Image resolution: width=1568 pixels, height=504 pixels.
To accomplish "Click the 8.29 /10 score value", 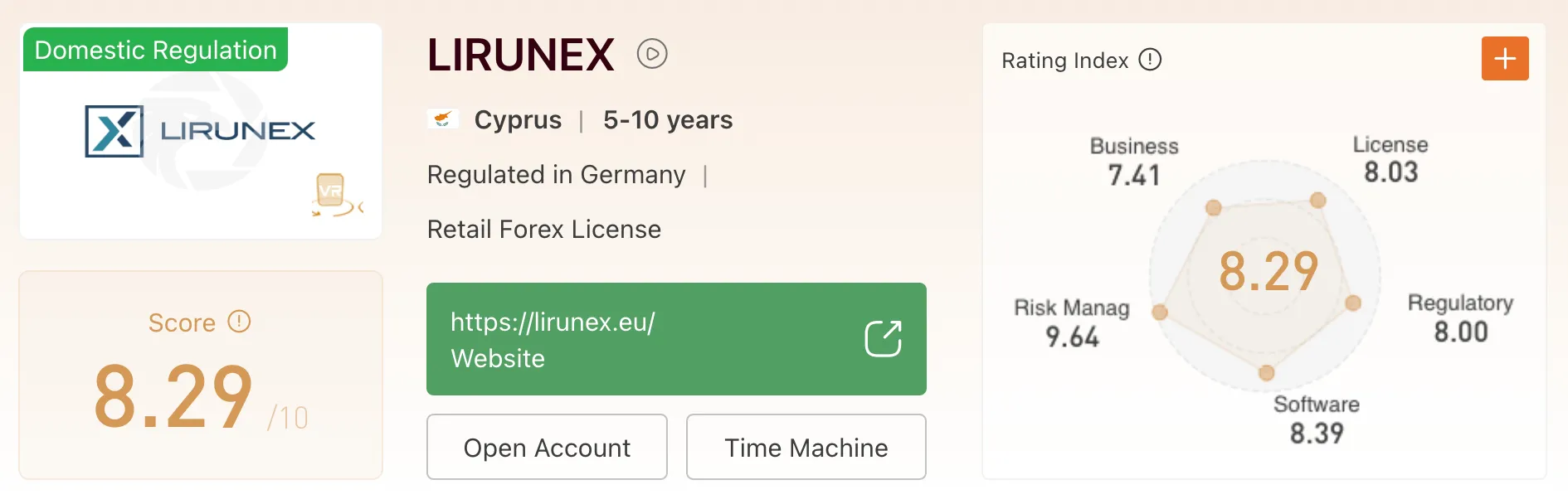I will pos(201,397).
